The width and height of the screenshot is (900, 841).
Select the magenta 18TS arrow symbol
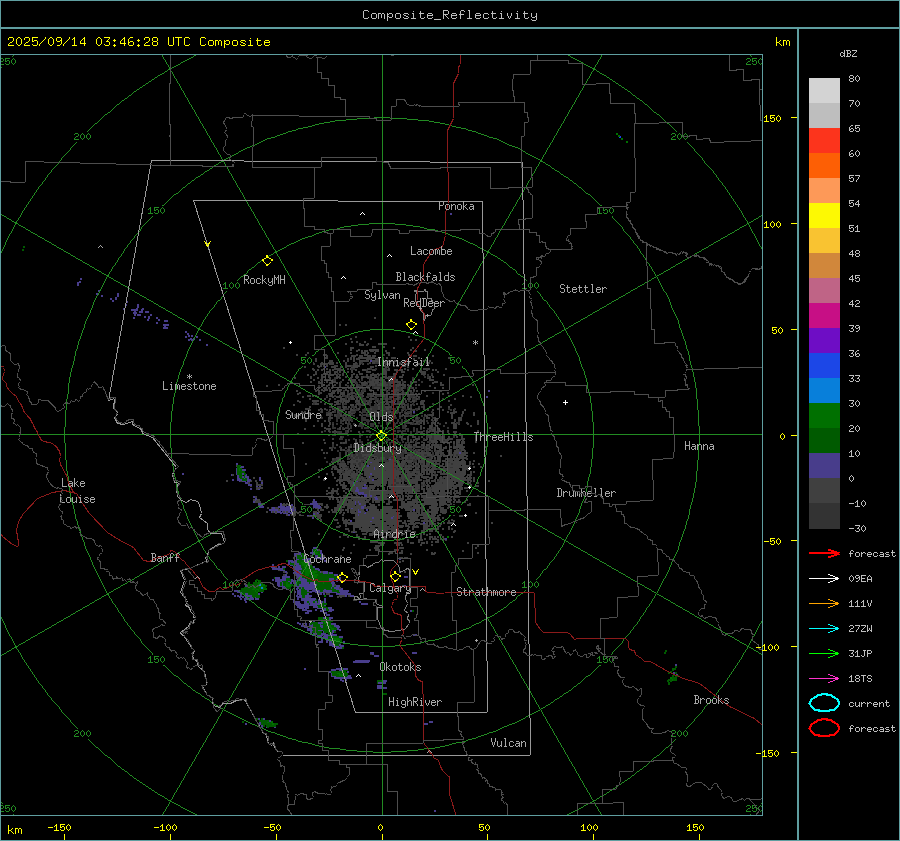coord(824,679)
